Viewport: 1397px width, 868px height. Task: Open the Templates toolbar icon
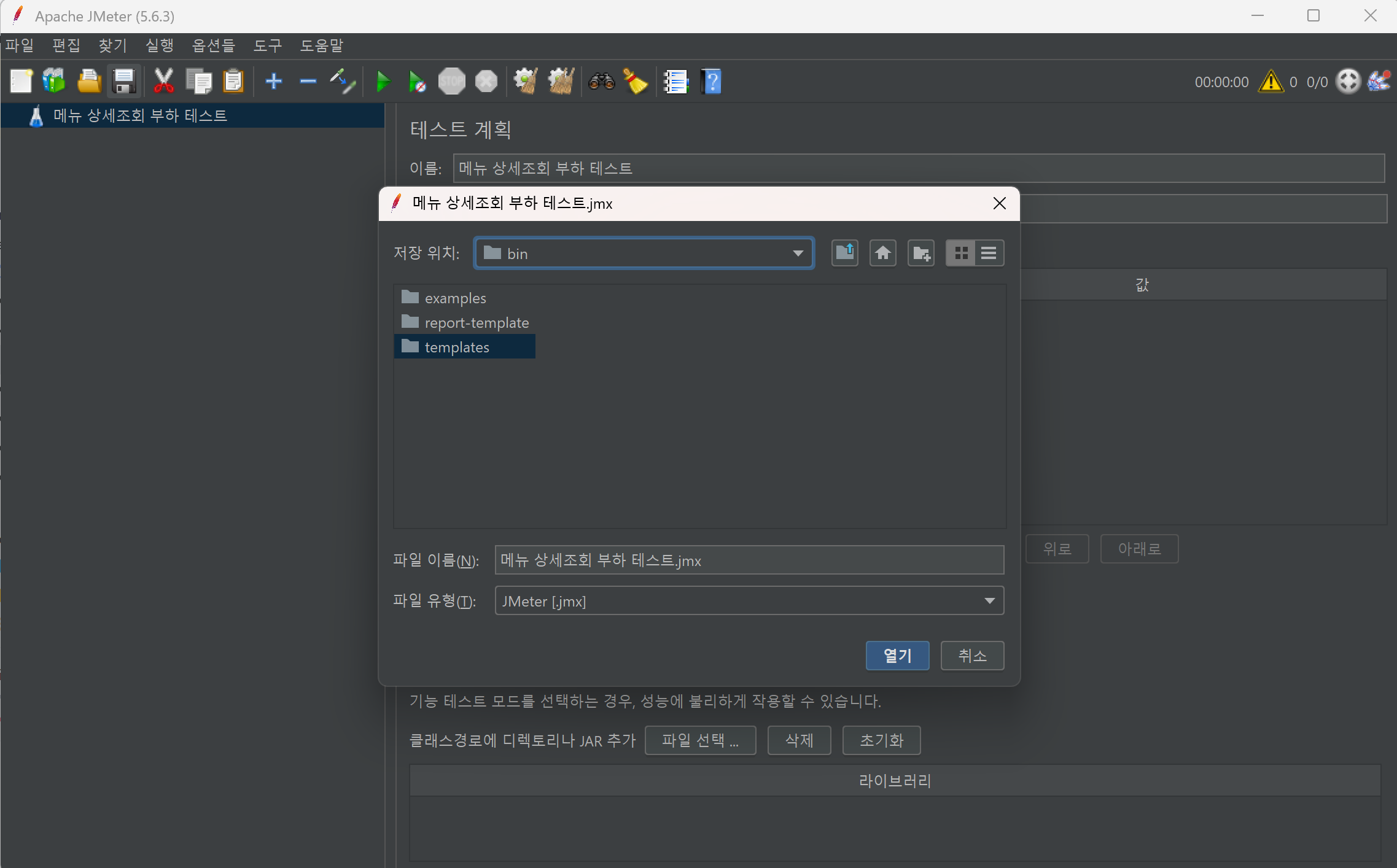click(x=54, y=81)
